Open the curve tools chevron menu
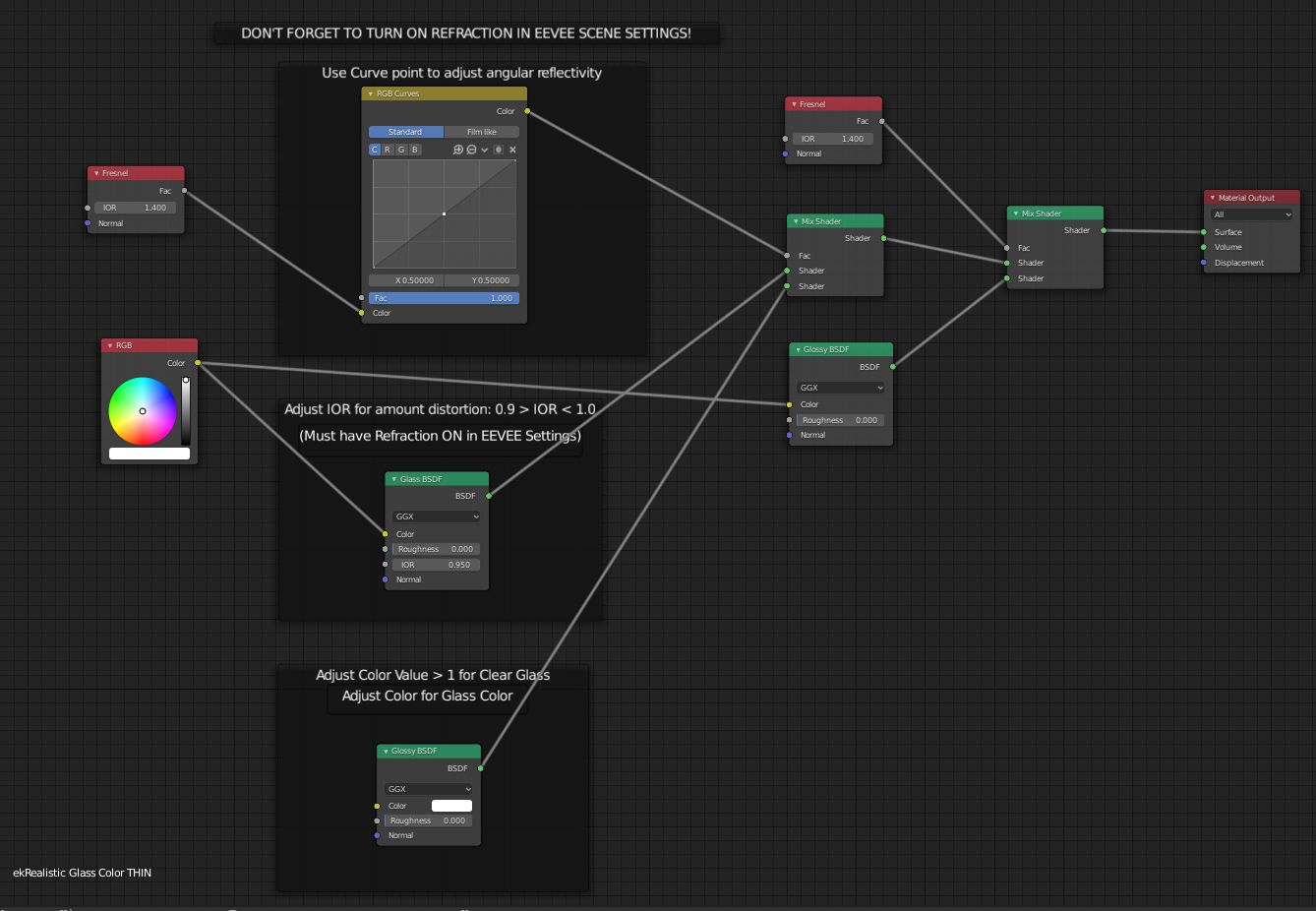The height and width of the screenshot is (911, 1316). pyautogui.click(x=485, y=150)
